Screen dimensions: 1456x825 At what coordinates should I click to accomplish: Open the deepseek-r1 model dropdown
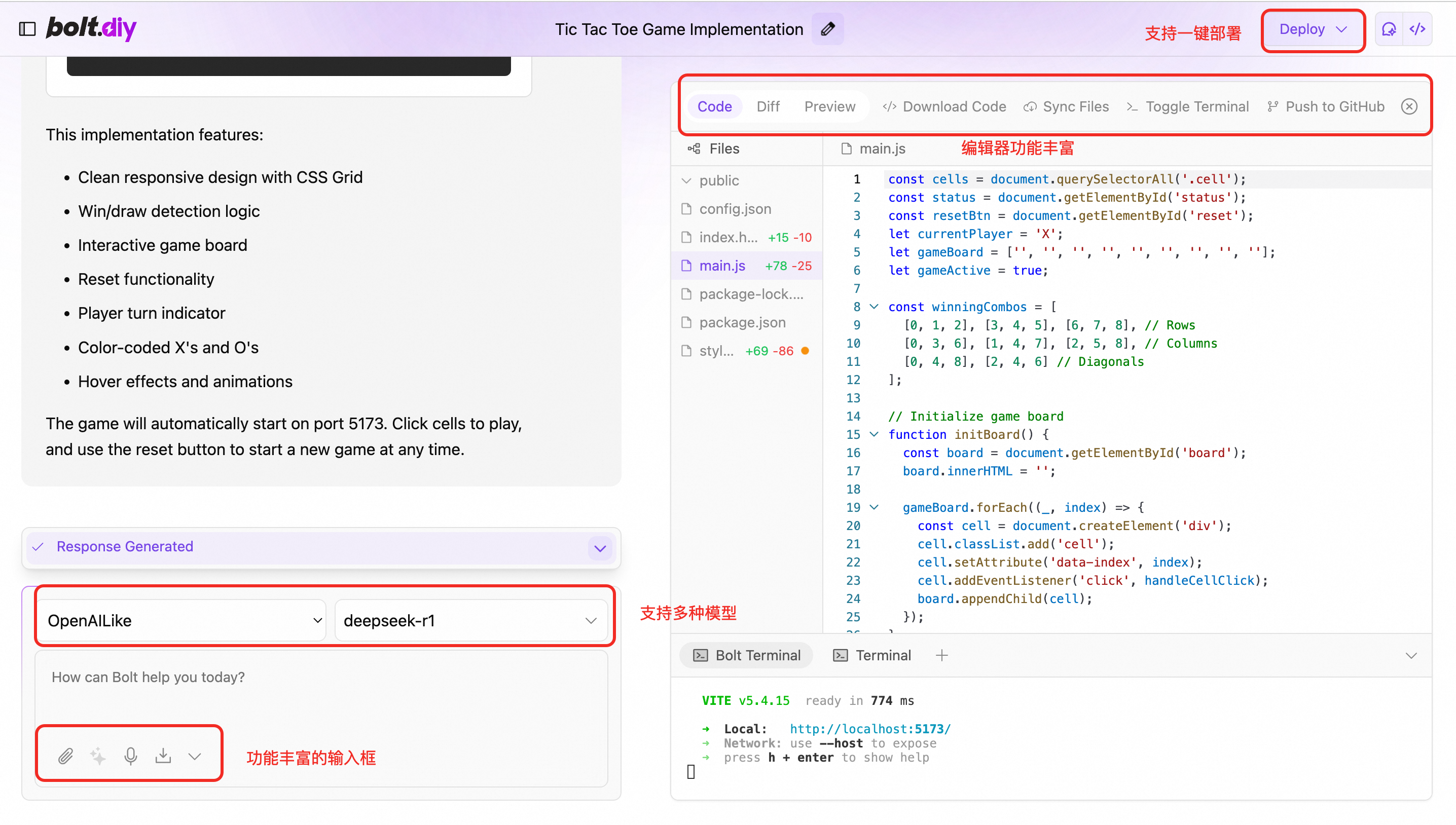click(470, 620)
